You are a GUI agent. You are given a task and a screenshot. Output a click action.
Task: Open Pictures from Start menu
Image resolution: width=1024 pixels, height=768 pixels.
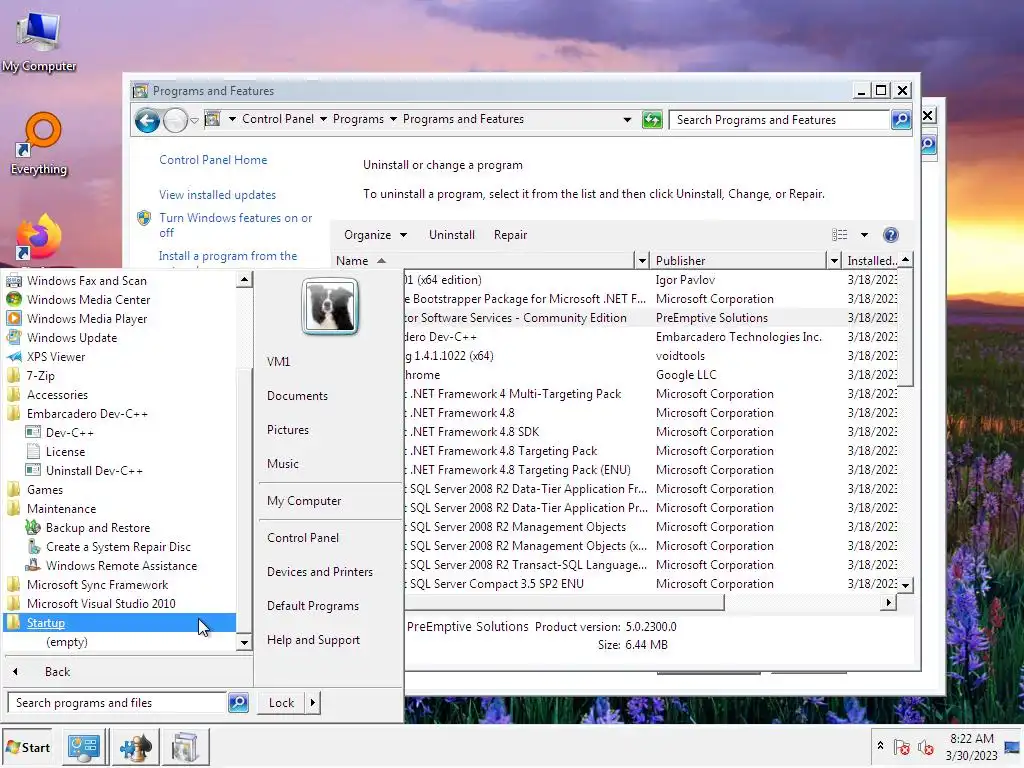coord(288,430)
